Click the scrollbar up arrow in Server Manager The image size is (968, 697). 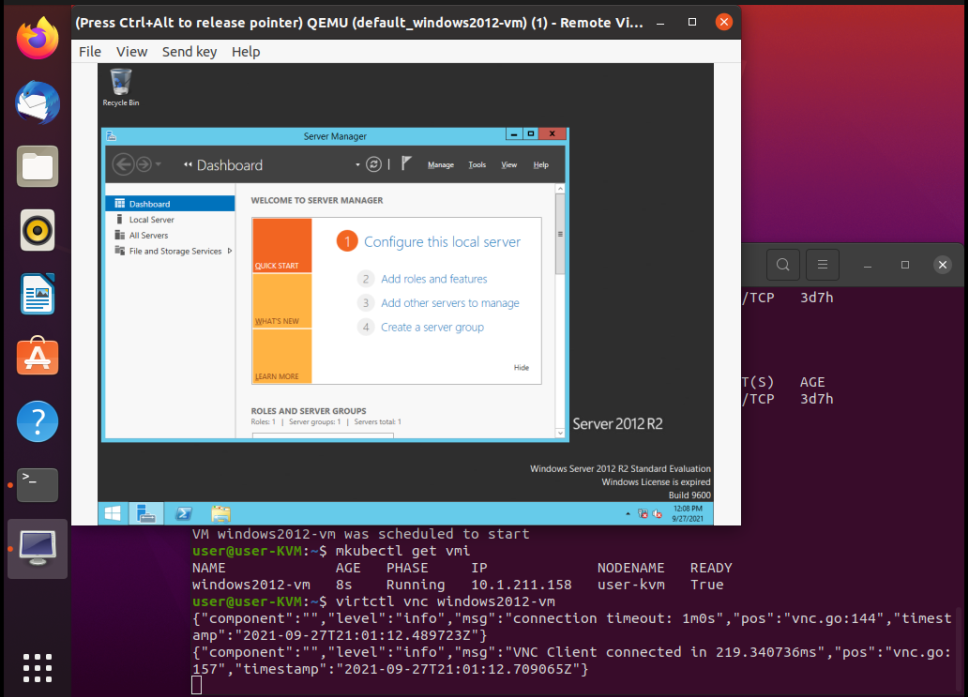click(x=560, y=188)
